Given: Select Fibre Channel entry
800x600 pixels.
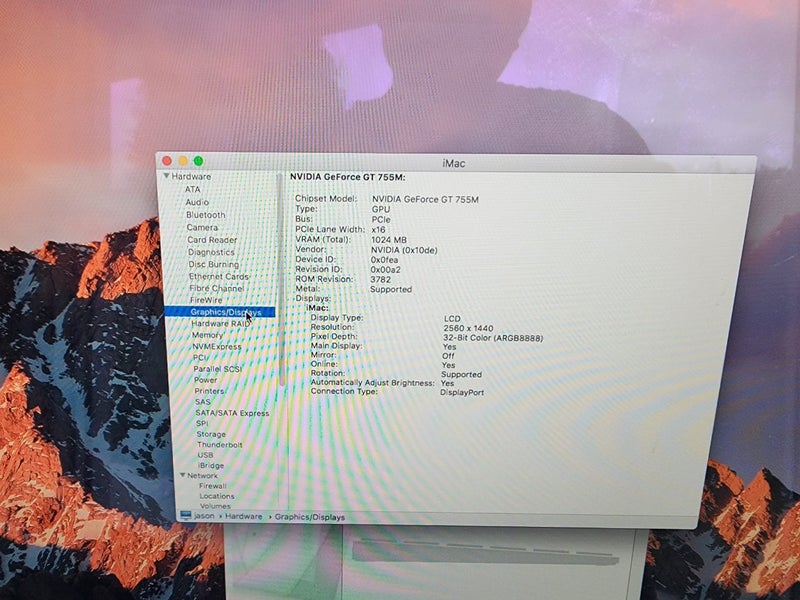Looking at the screenshot, I should [x=216, y=288].
